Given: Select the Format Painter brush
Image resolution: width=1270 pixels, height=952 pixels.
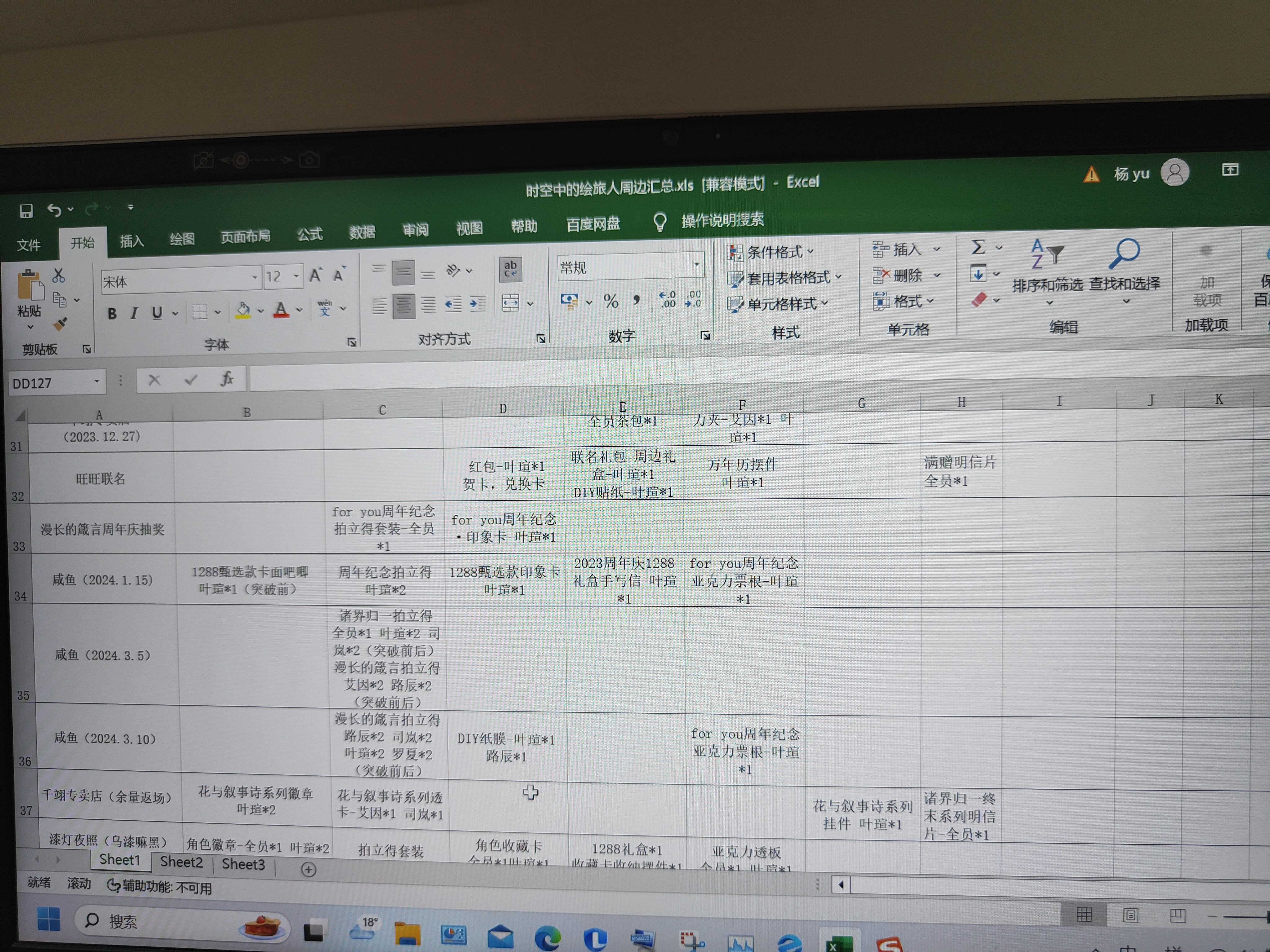Looking at the screenshot, I should (x=60, y=324).
